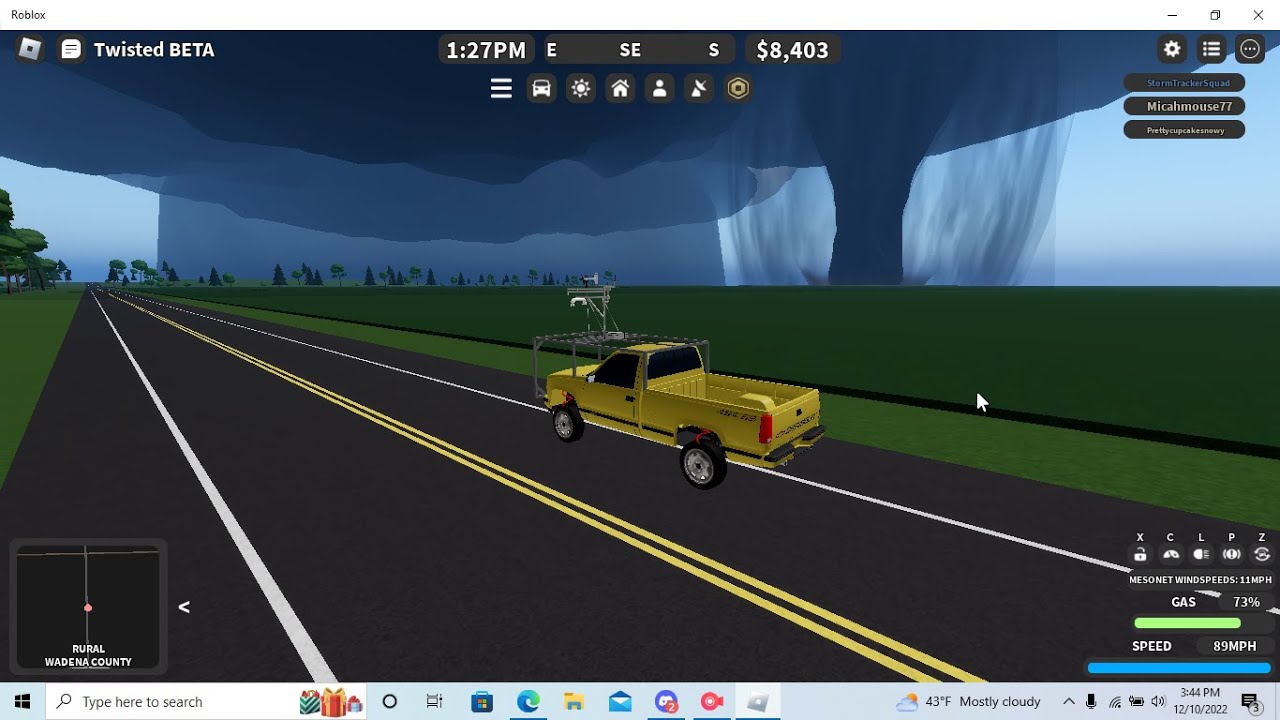The height and width of the screenshot is (720, 1280).
Task: Open the hamburger main menu
Action: pyautogui.click(x=501, y=89)
